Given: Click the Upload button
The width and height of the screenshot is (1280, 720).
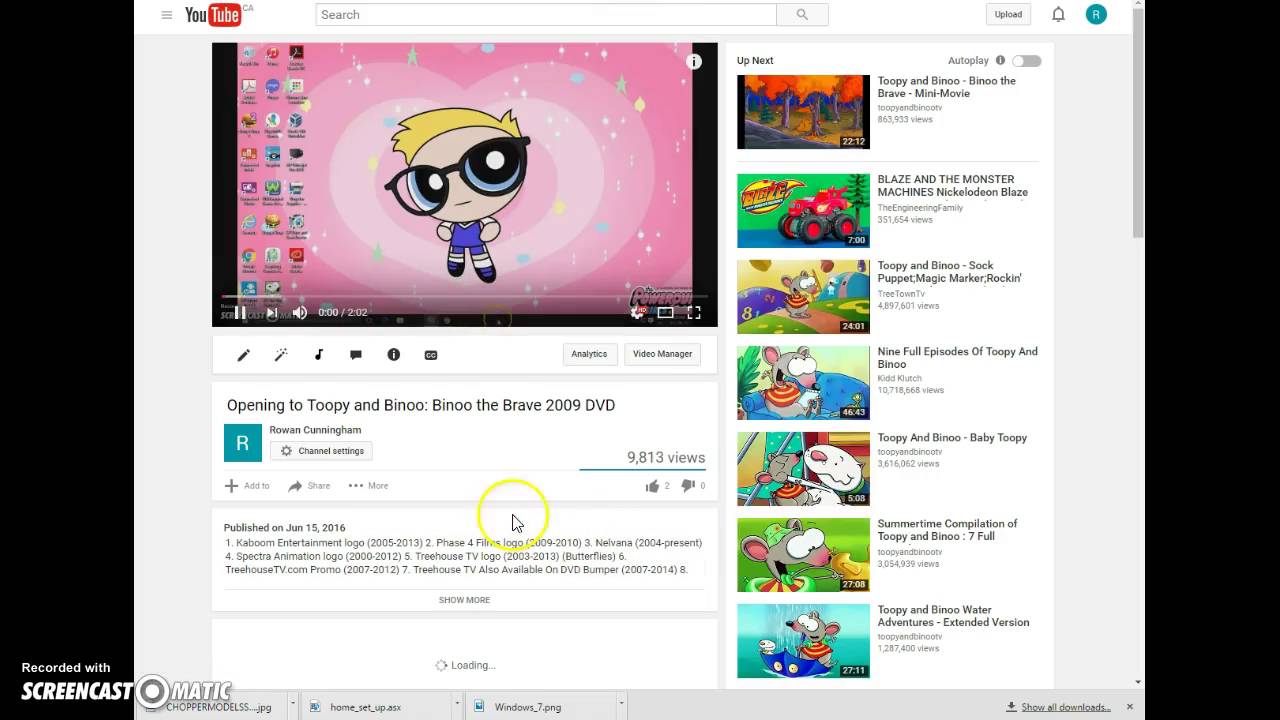Looking at the screenshot, I should pyautogui.click(x=1008, y=14).
